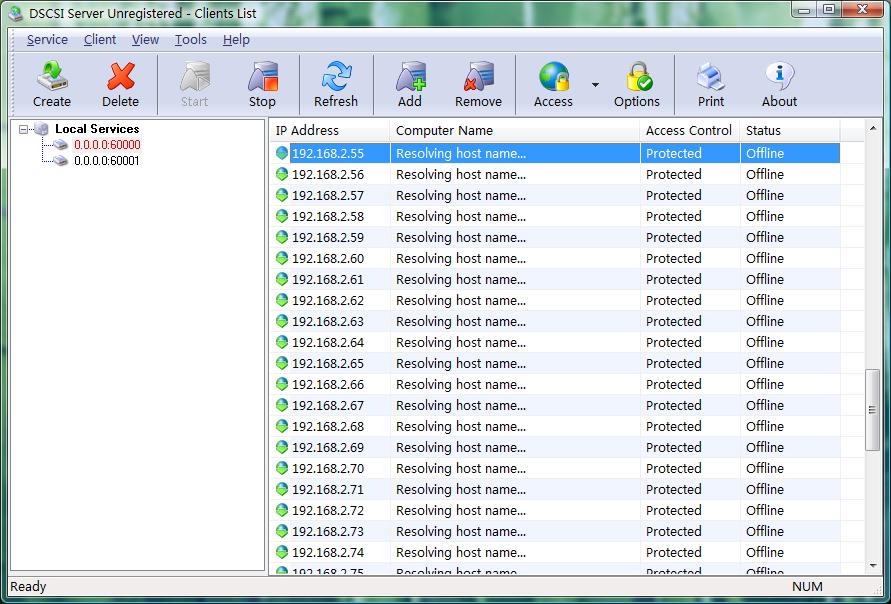891x604 pixels.
Task: Click globe icon of 192.168.2.66
Action: click(282, 384)
